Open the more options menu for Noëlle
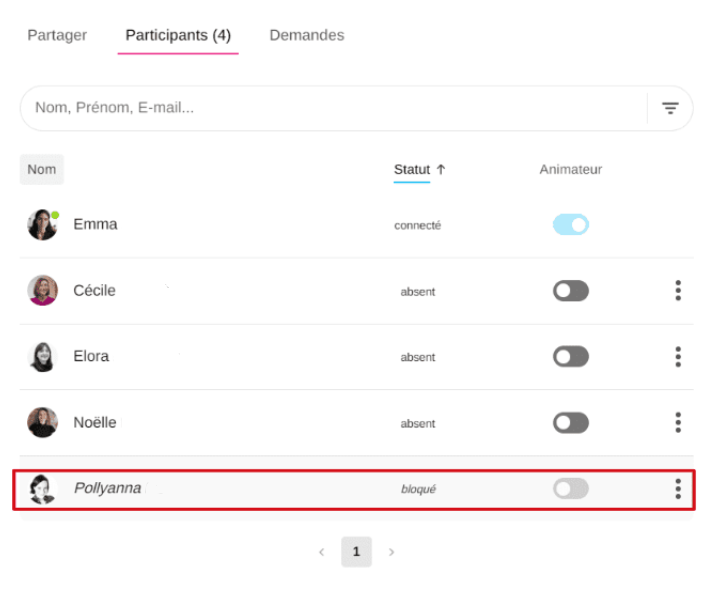The image size is (714, 589). [678, 423]
